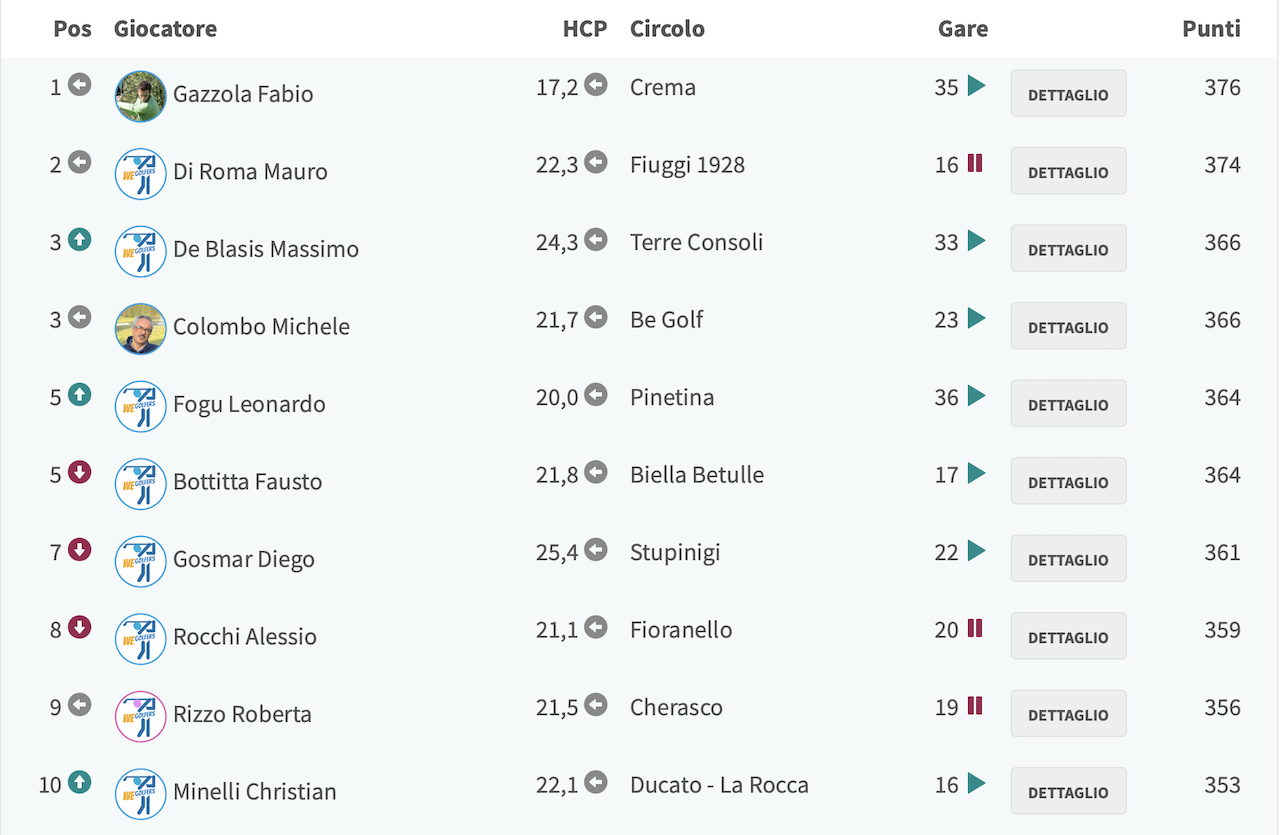Click the grey left arrow next to HCP 17,2

tap(596, 85)
